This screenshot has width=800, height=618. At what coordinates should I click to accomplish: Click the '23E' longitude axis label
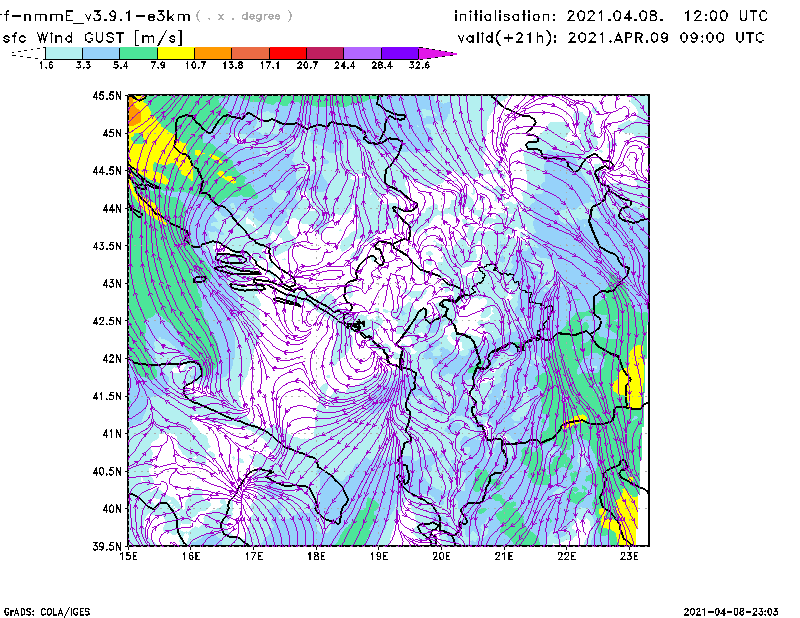coord(629,556)
